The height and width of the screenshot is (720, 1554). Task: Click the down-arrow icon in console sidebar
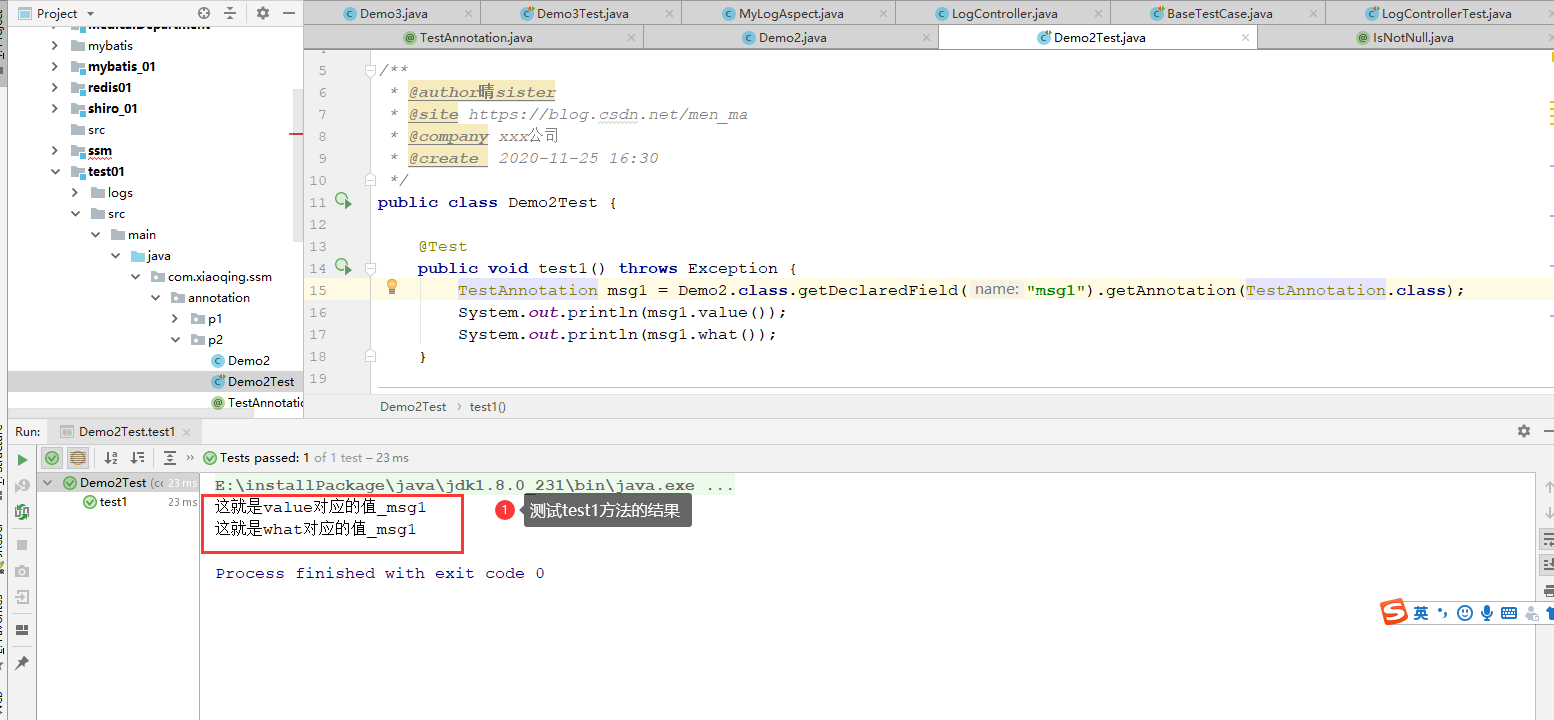pyautogui.click(x=1548, y=513)
